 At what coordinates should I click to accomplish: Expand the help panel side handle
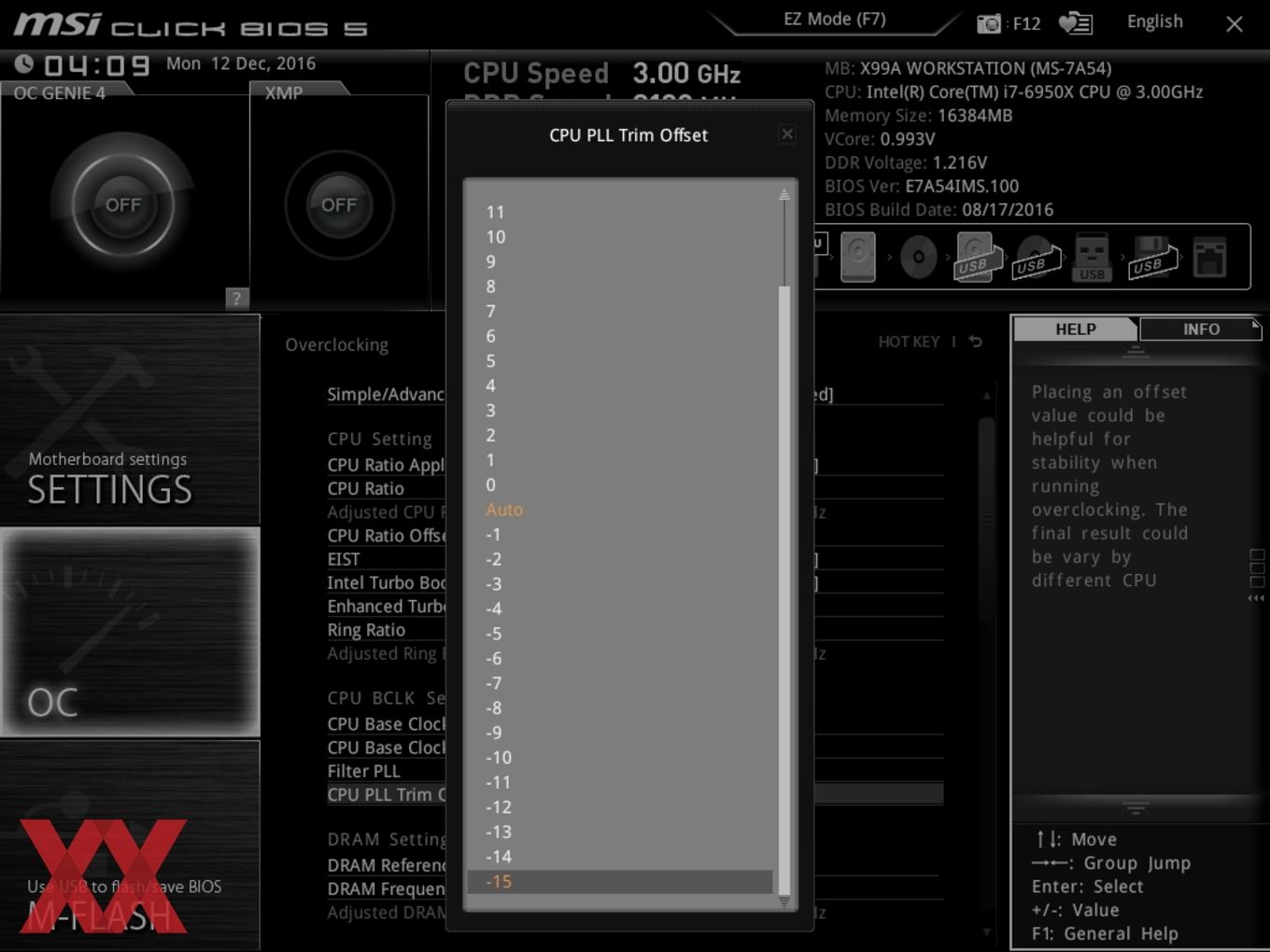(1257, 575)
